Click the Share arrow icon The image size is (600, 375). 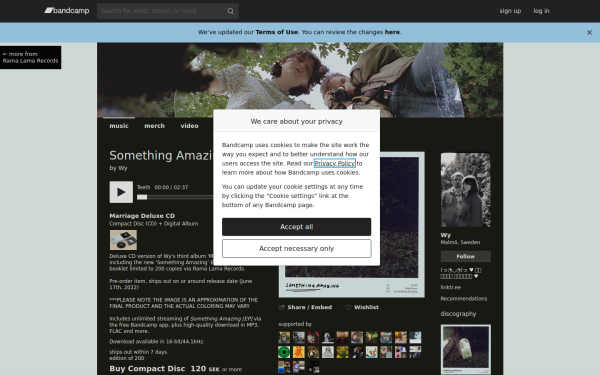282,307
